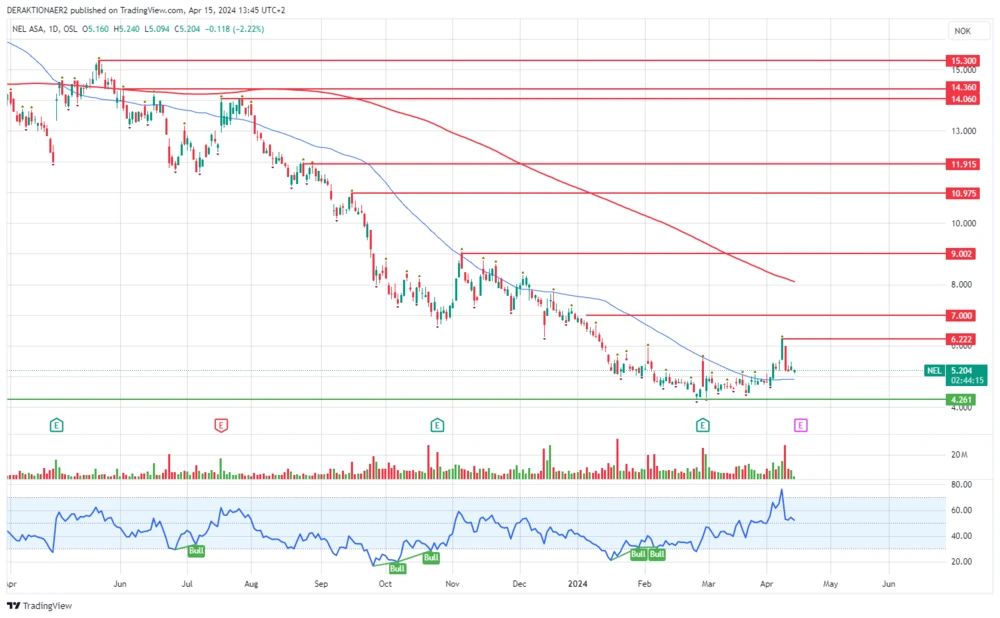Viewport: 1000px width, 618px height.
Task: Click the lowest Bull label near October
Action: tap(397, 568)
